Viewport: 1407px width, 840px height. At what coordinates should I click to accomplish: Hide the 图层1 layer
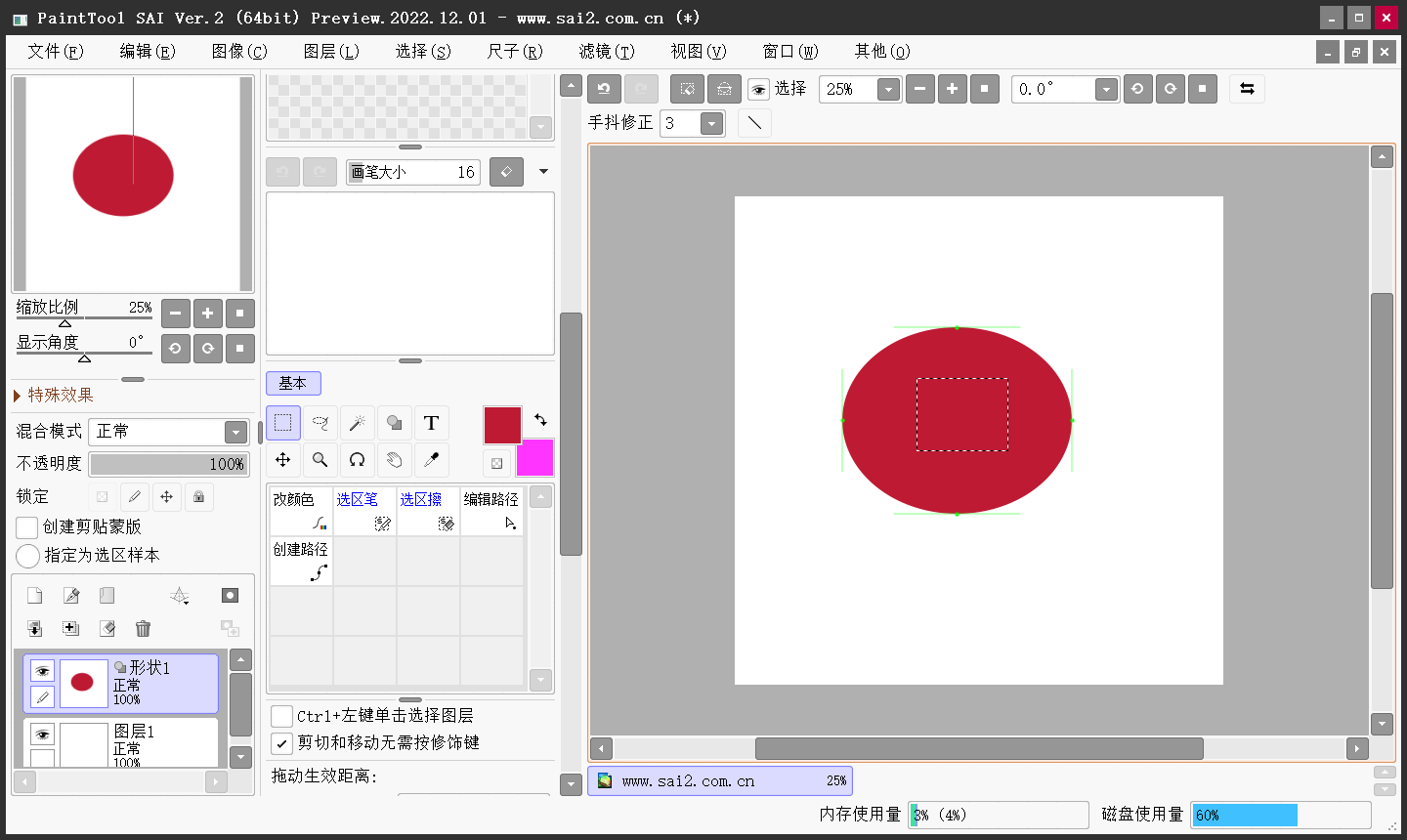pos(42,735)
